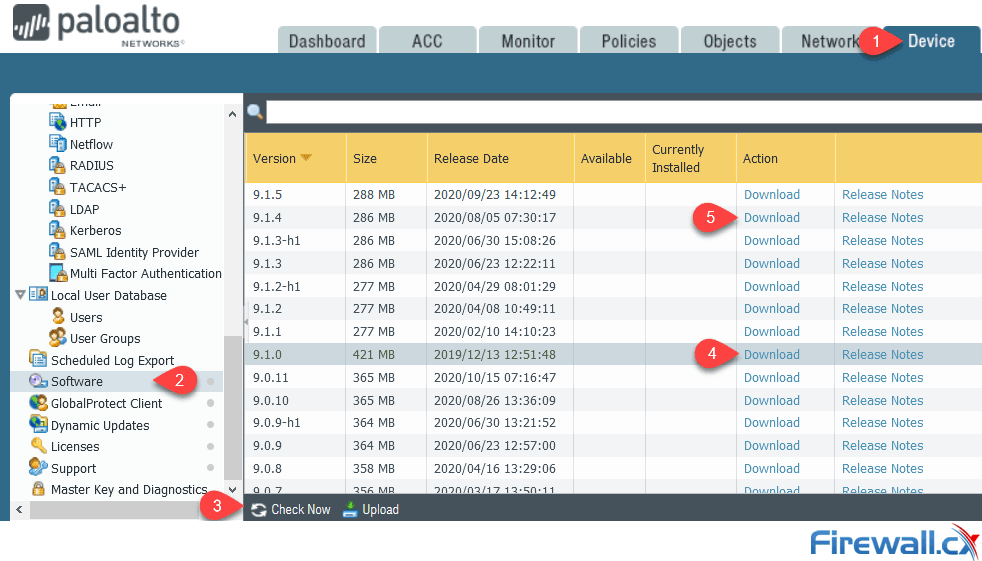Click sidebar scroll up arrow

pos(232,114)
